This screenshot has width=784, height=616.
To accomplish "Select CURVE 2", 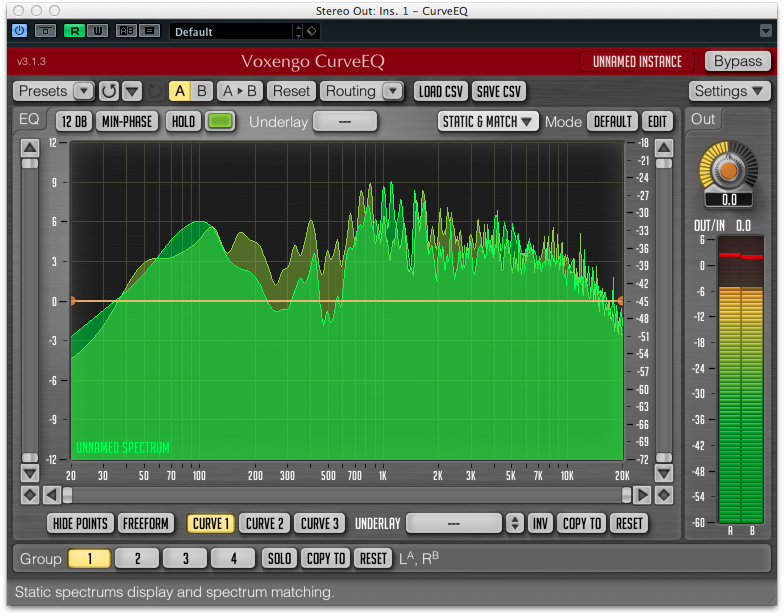I will 264,524.
